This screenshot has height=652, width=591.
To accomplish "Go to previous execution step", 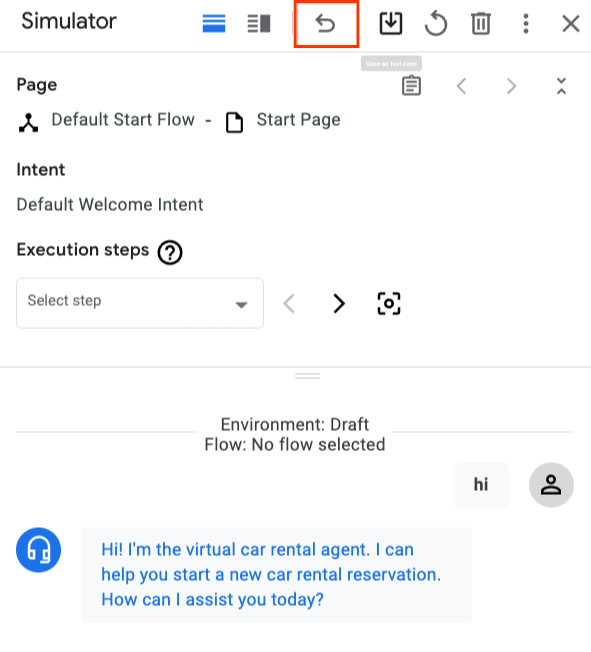I will pyautogui.click(x=289, y=303).
